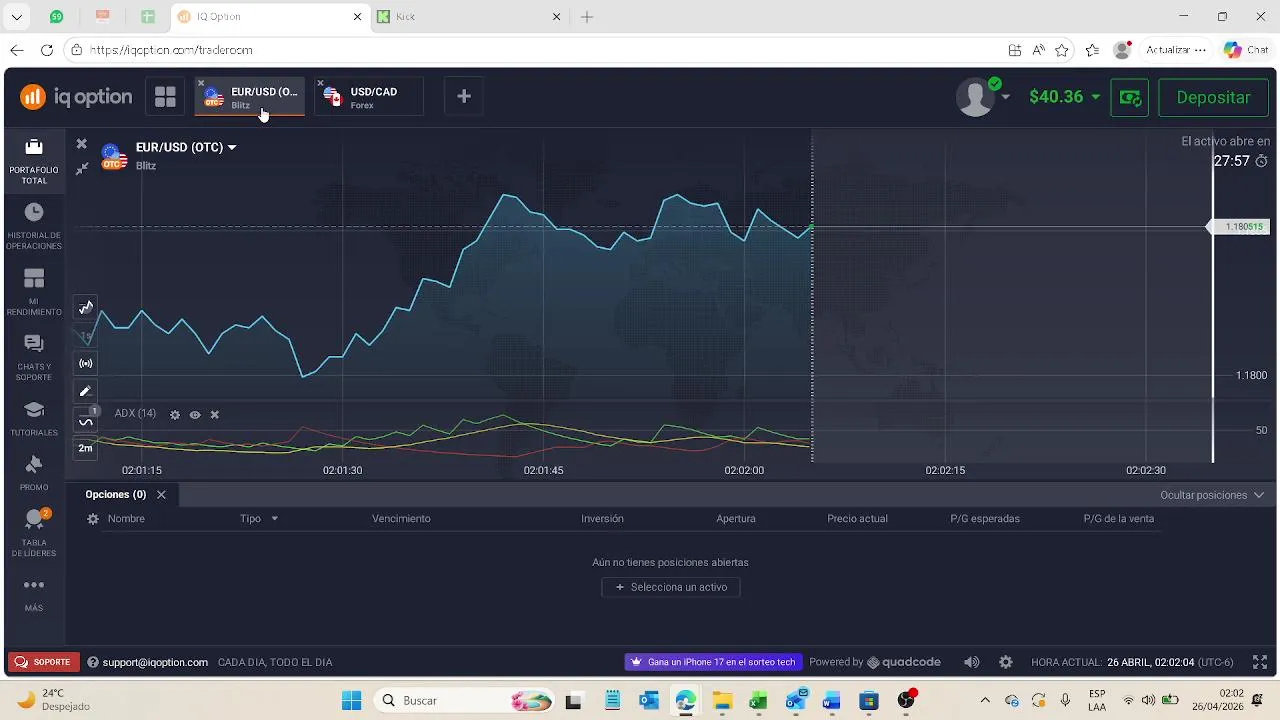
Task: Open ADX (14) indicator settings gear
Action: point(175,415)
